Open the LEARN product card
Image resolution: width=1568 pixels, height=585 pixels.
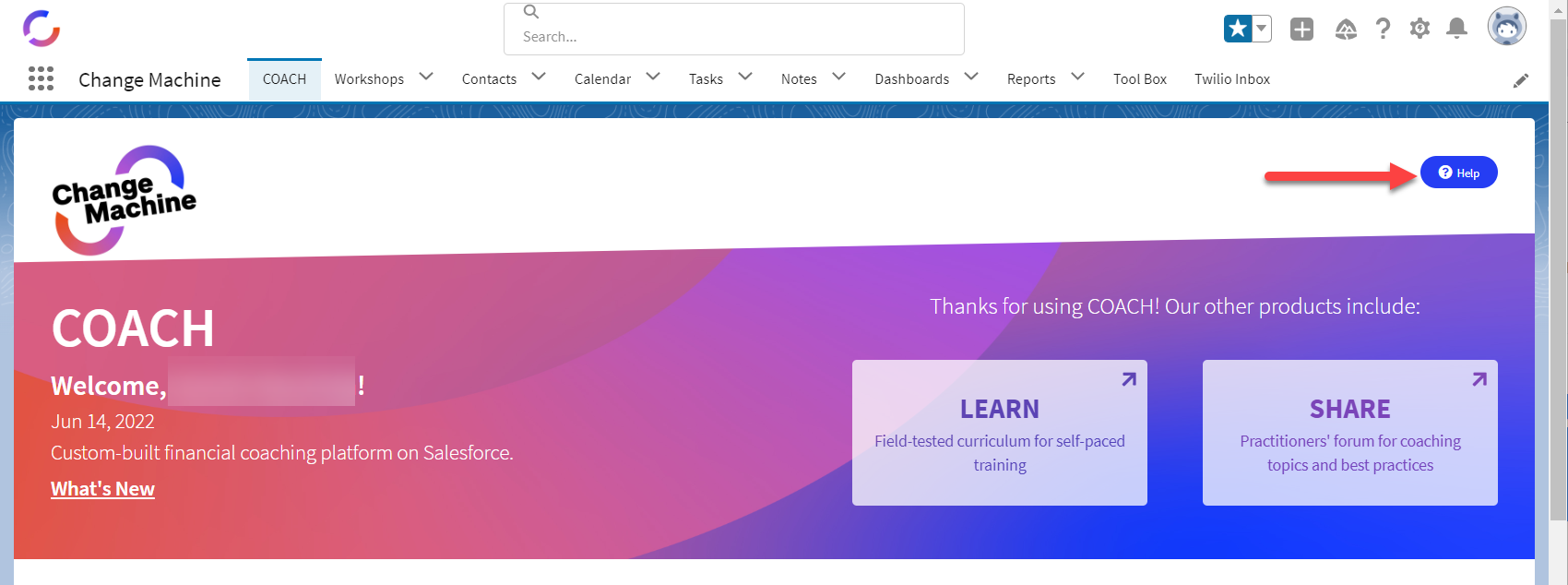pyautogui.click(x=1000, y=433)
